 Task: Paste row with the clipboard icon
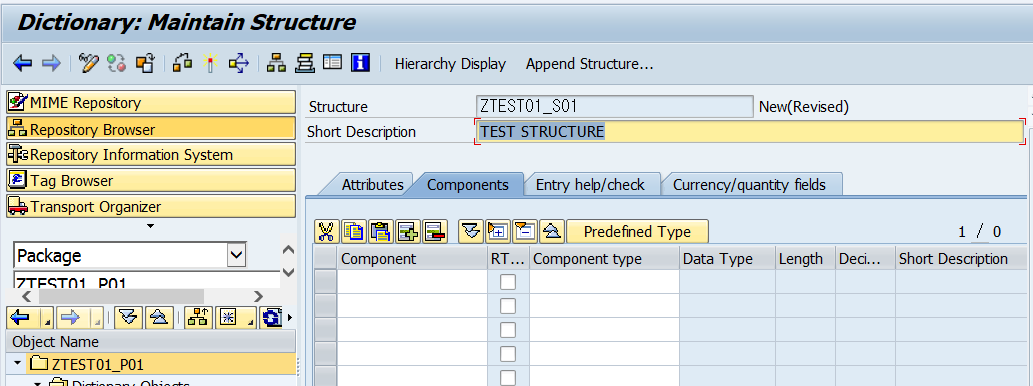pos(381,231)
